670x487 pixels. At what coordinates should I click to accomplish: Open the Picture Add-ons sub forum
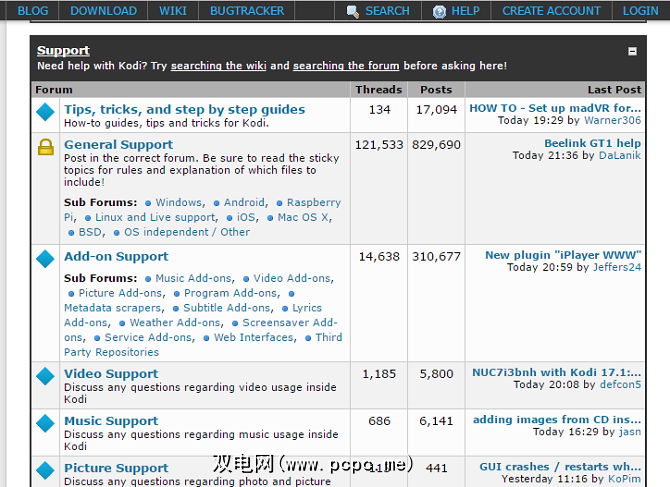(x=120, y=293)
